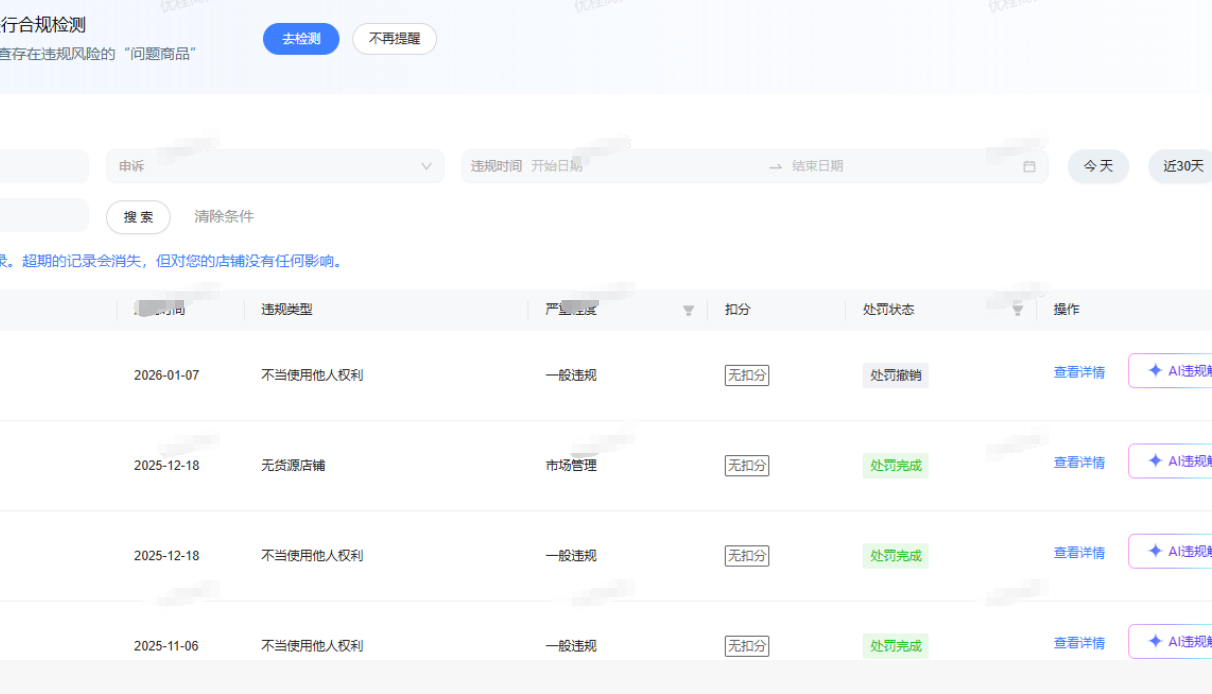
Task: Open 查看详情 for the 无货源店铺 violation
Action: [1079, 463]
